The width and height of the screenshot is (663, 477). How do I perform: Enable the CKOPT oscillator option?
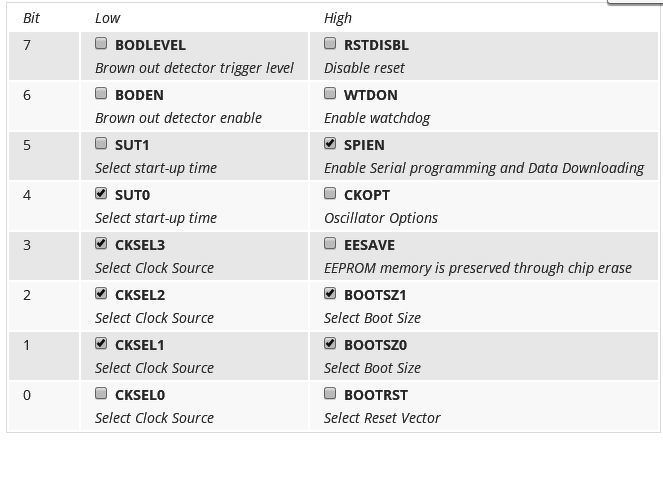(330, 194)
